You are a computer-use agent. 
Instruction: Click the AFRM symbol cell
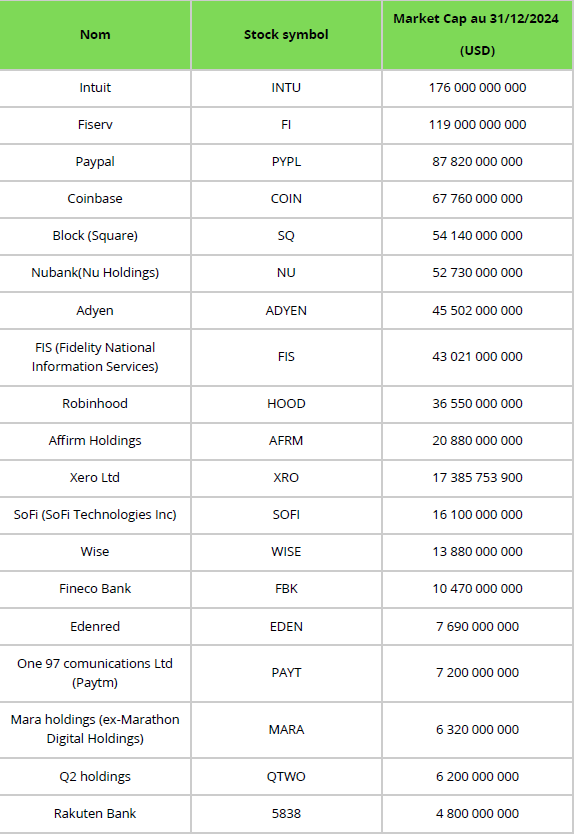[x=286, y=441]
